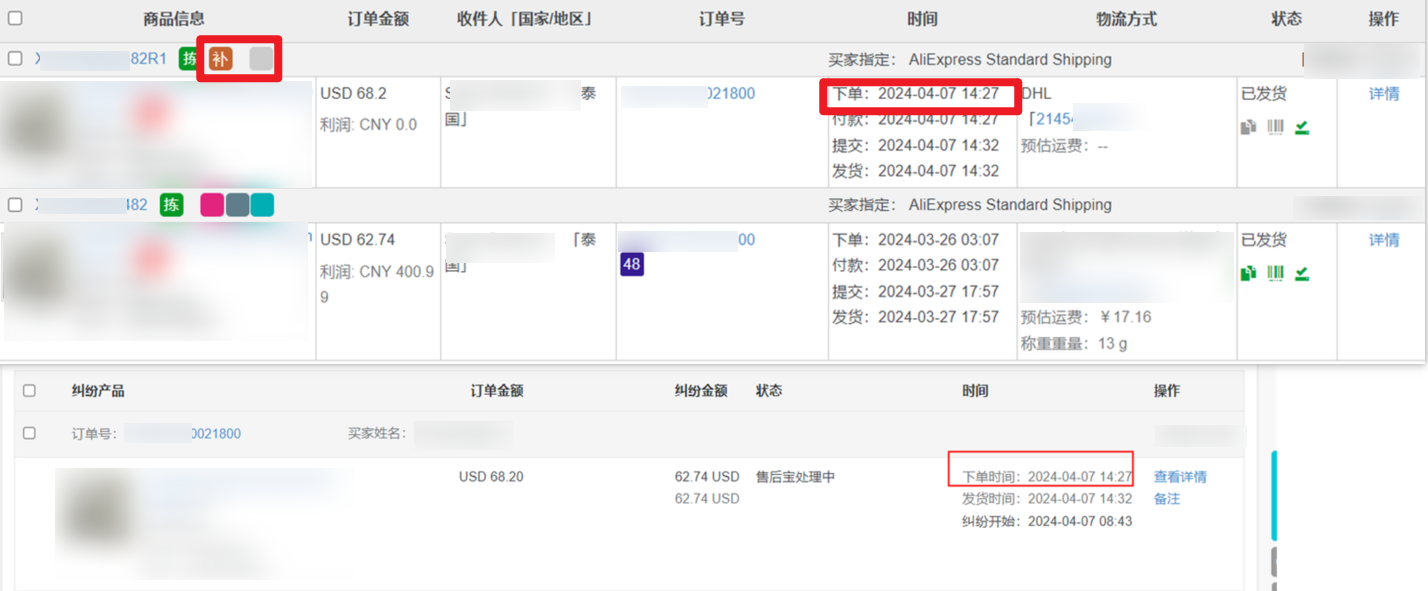
Task: Open 详情 for the USD 68.2 order
Action: pos(1384,94)
